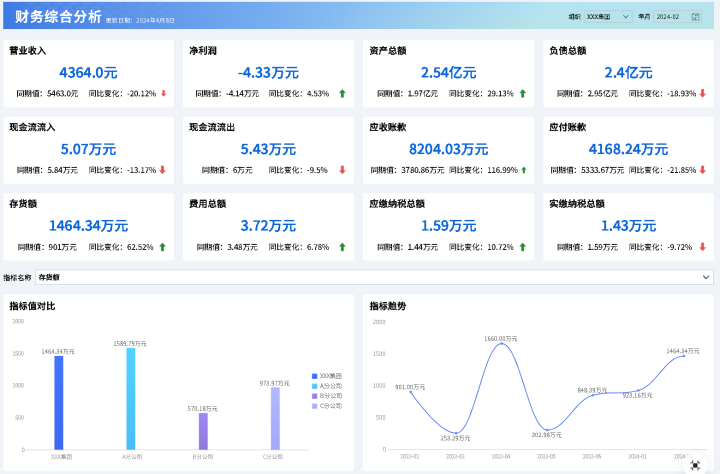
Task: Click the 指标趋势 chart title
Action: click(387, 306)
